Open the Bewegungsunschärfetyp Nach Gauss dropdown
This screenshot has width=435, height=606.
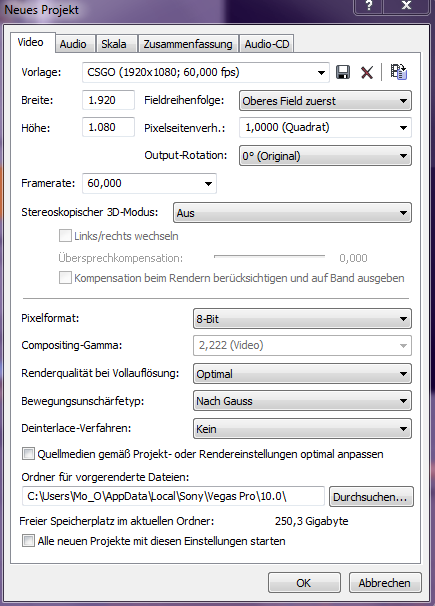pos(302,401)
